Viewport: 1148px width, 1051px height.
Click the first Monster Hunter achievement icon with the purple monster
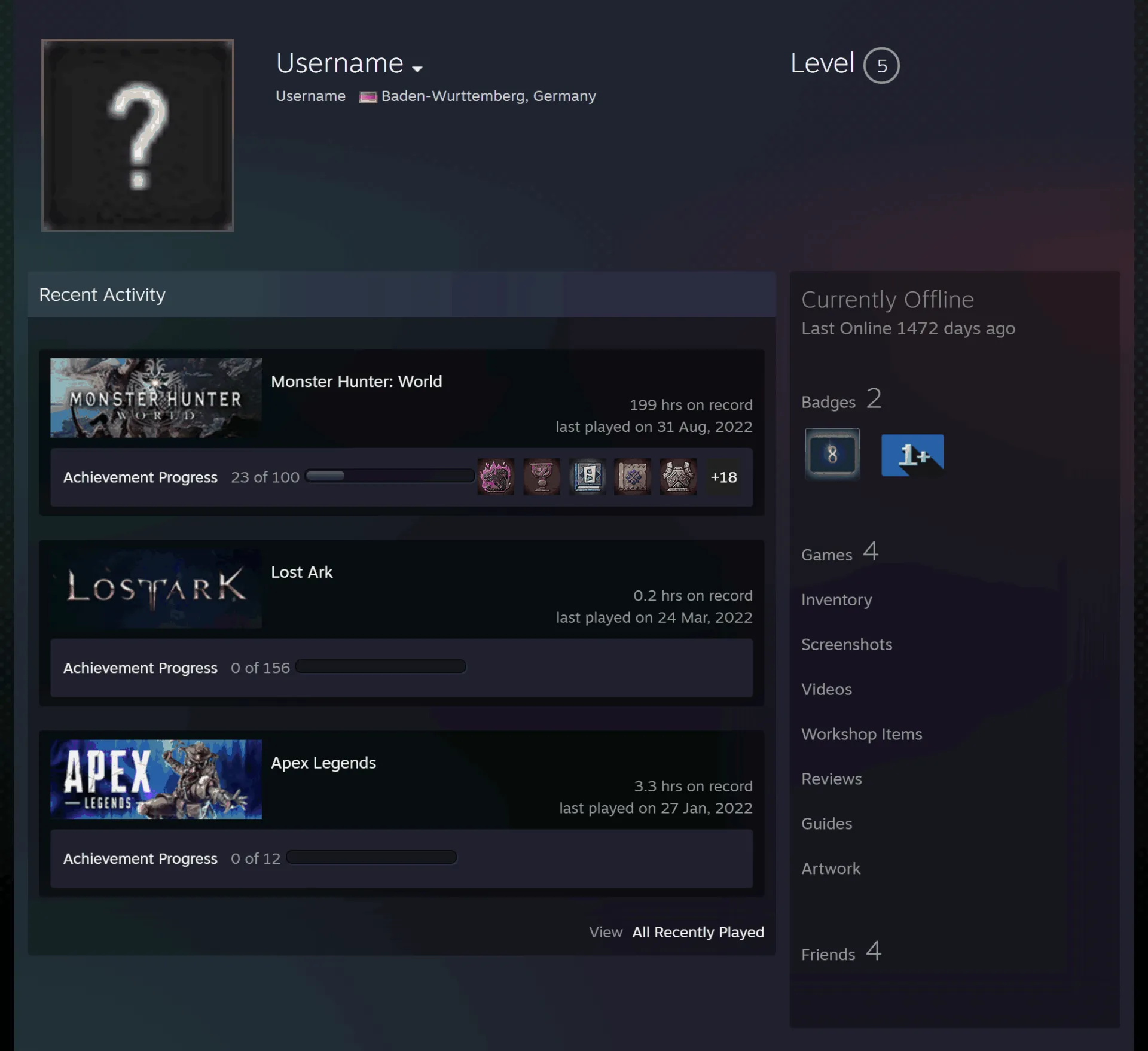496,477
